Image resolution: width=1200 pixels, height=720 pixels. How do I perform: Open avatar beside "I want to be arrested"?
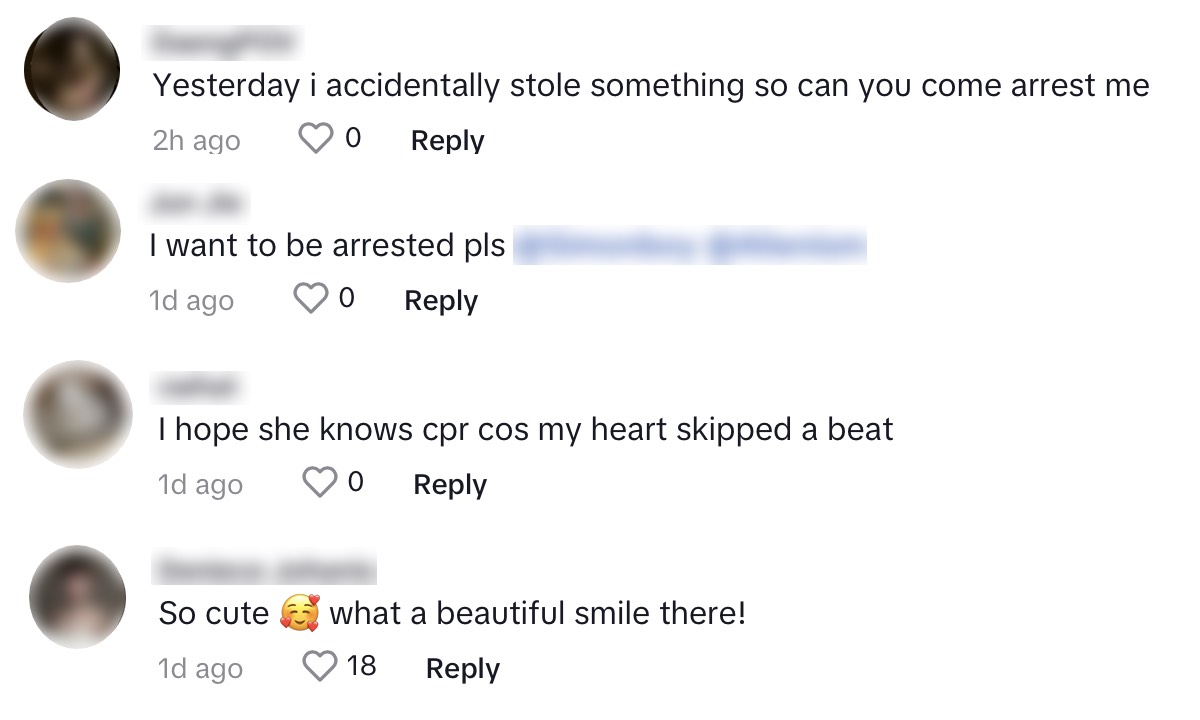click(68, 230)
